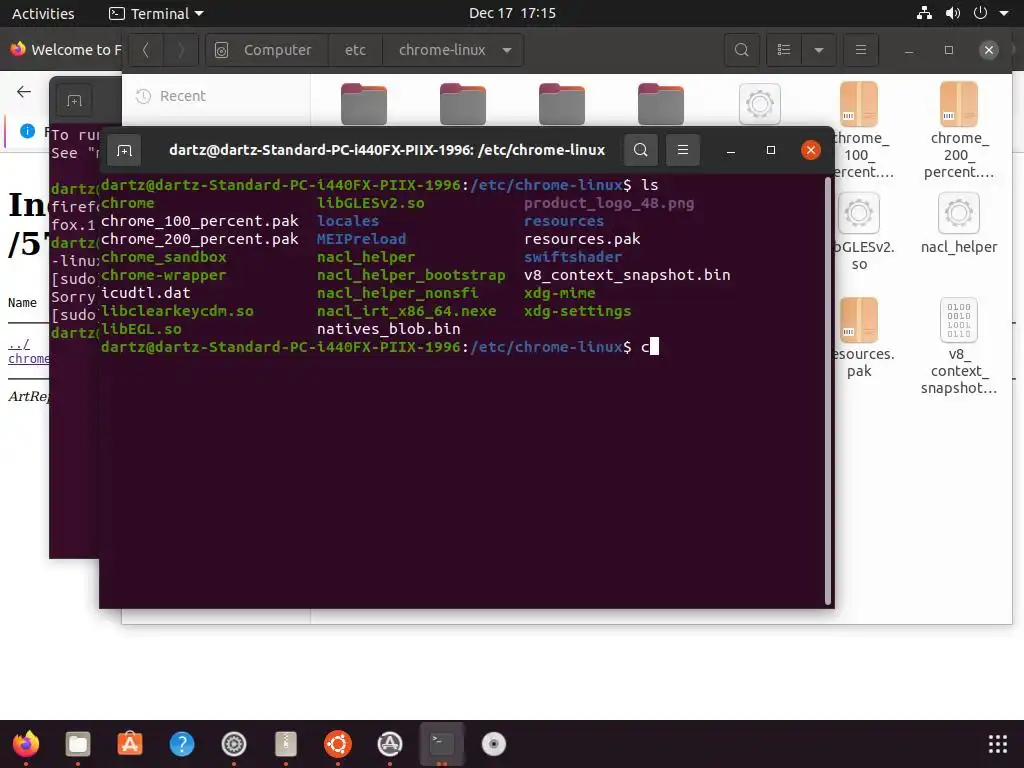Open Software Updater from the dock
1024x768 pixels.
390,744
